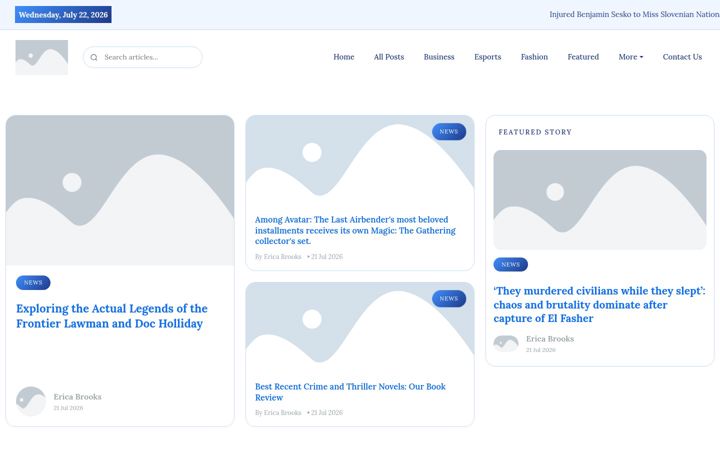Viewport: 720px width, 450px height.
Task: Click NEWS badge on Crime Thriller card
Action: (x=449, y=298)
